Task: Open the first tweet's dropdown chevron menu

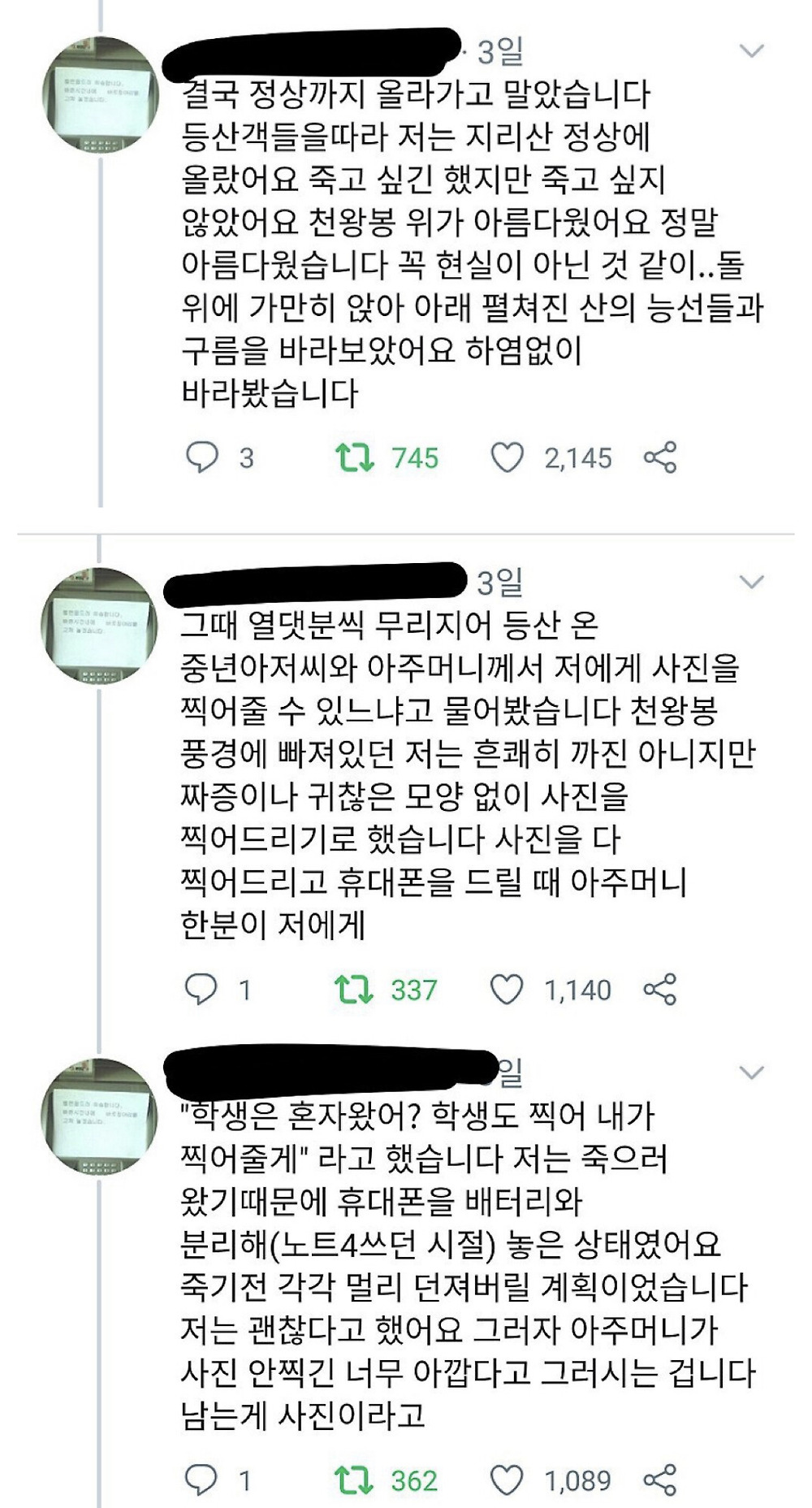Action: (753, 51)
